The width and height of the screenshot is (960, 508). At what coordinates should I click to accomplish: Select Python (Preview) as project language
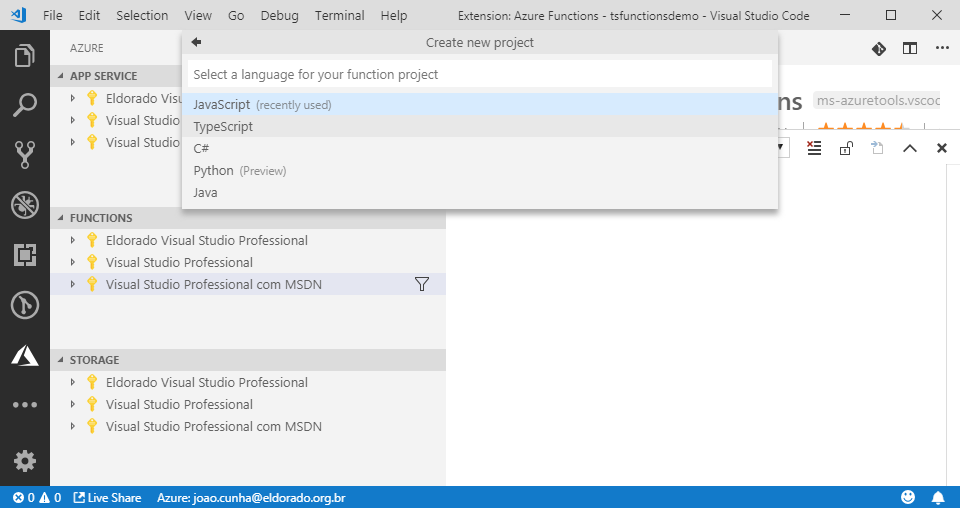480,170
